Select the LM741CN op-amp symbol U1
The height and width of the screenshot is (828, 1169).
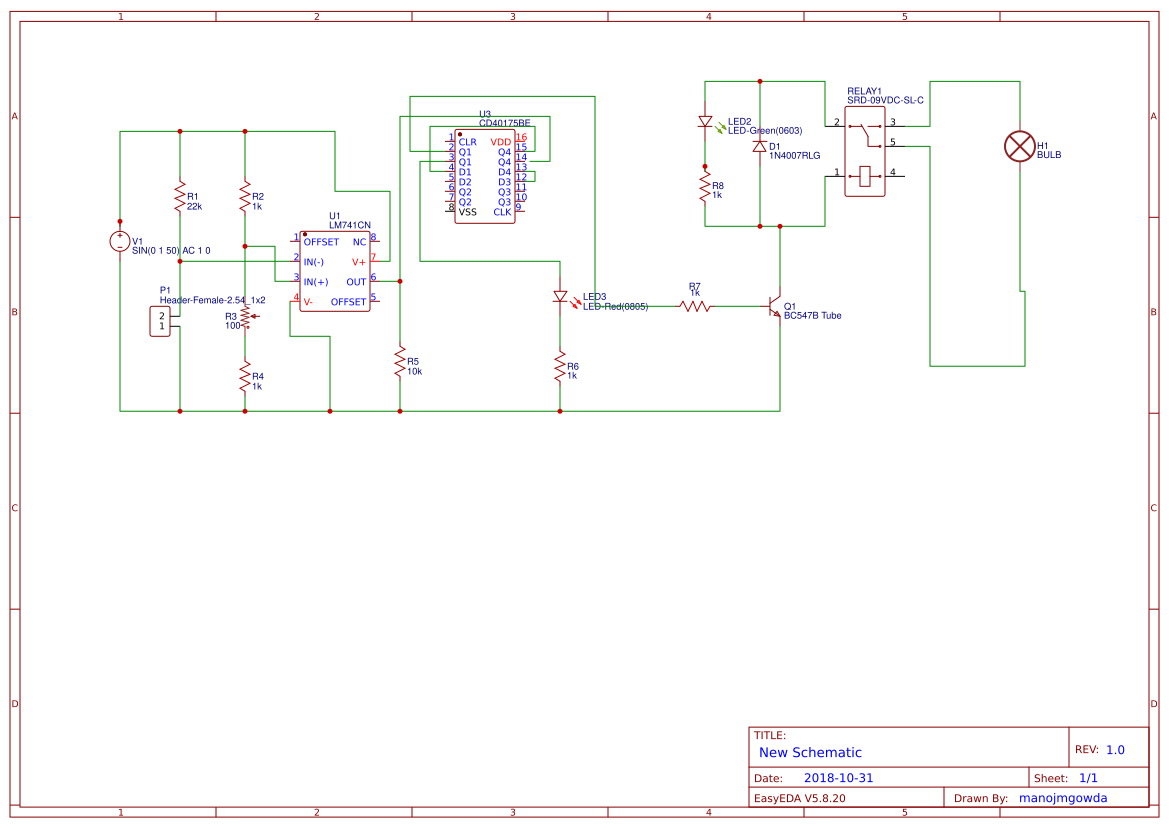[x=335, y=270]
